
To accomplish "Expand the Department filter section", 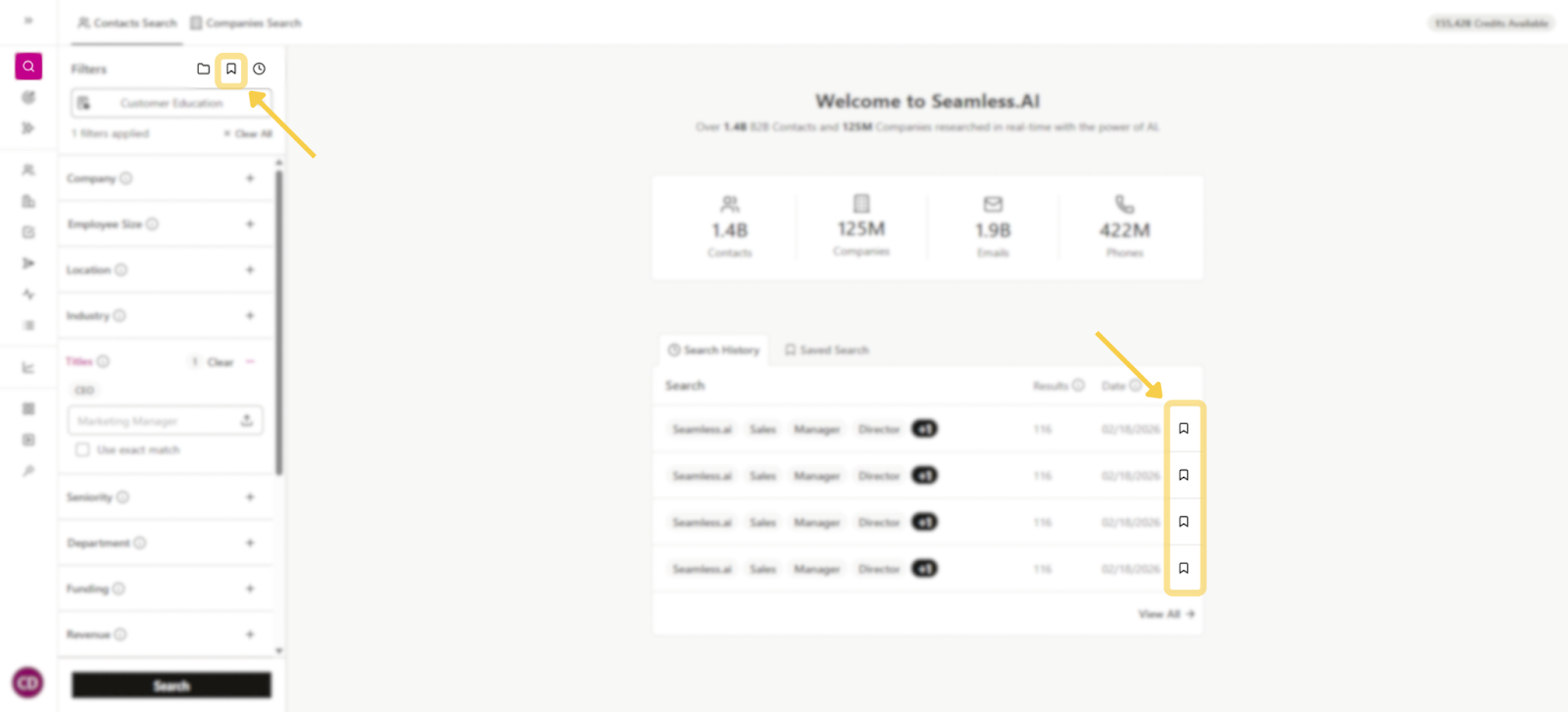I will (x=250, y=543).
